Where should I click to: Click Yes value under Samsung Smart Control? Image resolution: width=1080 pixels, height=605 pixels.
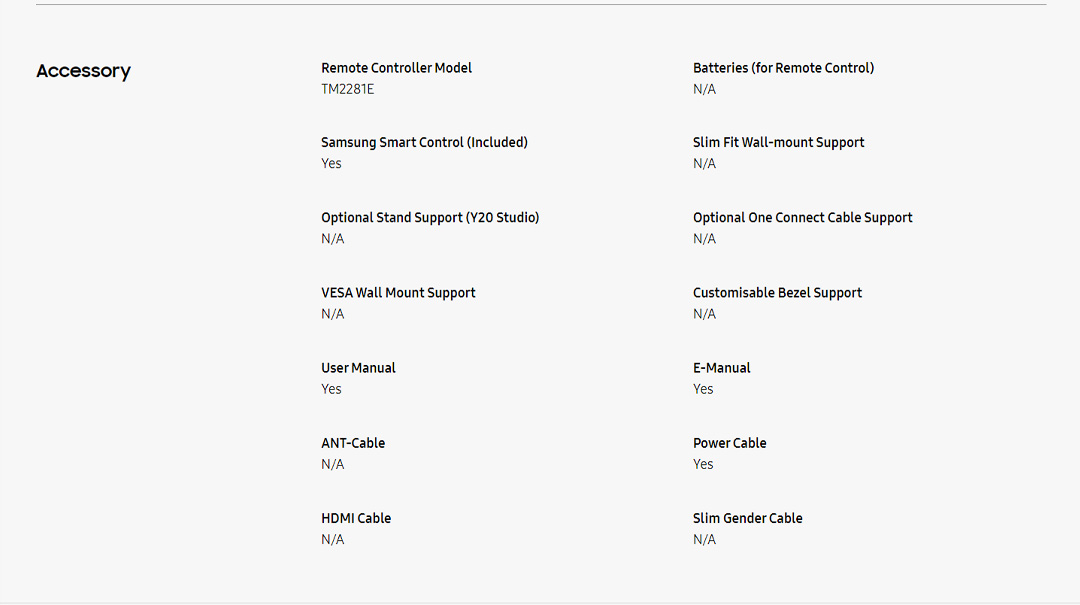[331, 163]
